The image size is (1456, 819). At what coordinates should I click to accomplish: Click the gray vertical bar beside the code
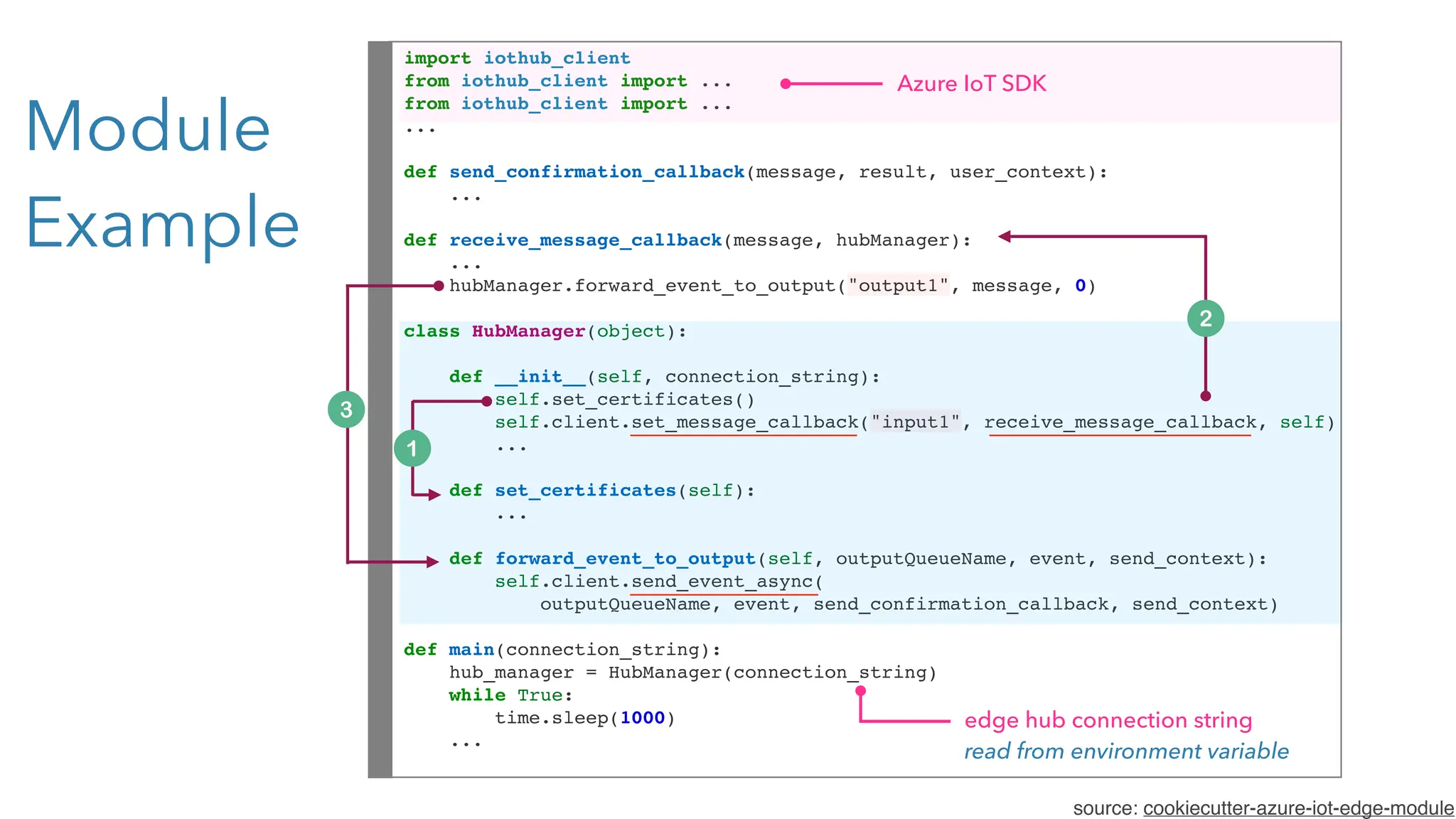(x=380, y=409)
